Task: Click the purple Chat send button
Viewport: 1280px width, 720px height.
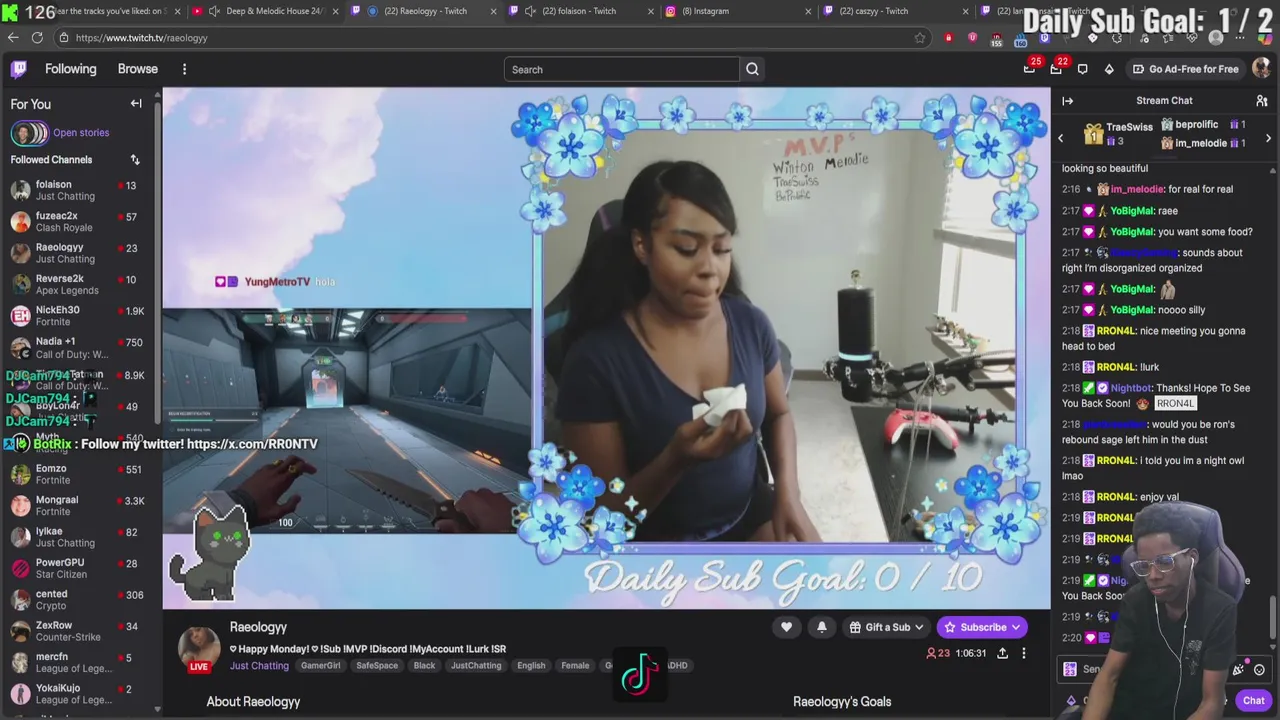Action: point(1253,701)
